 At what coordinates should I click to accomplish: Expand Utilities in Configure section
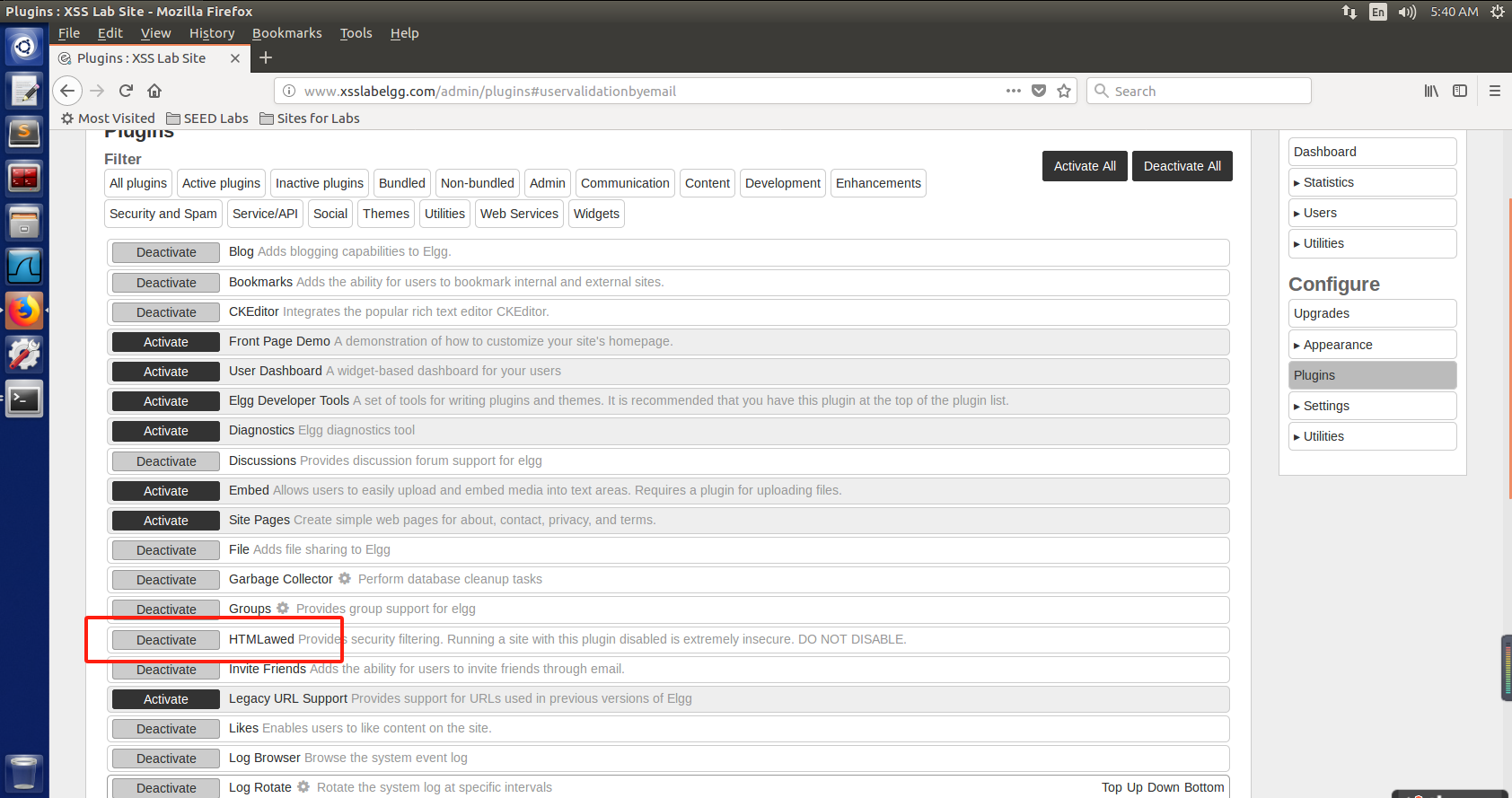1372,436
